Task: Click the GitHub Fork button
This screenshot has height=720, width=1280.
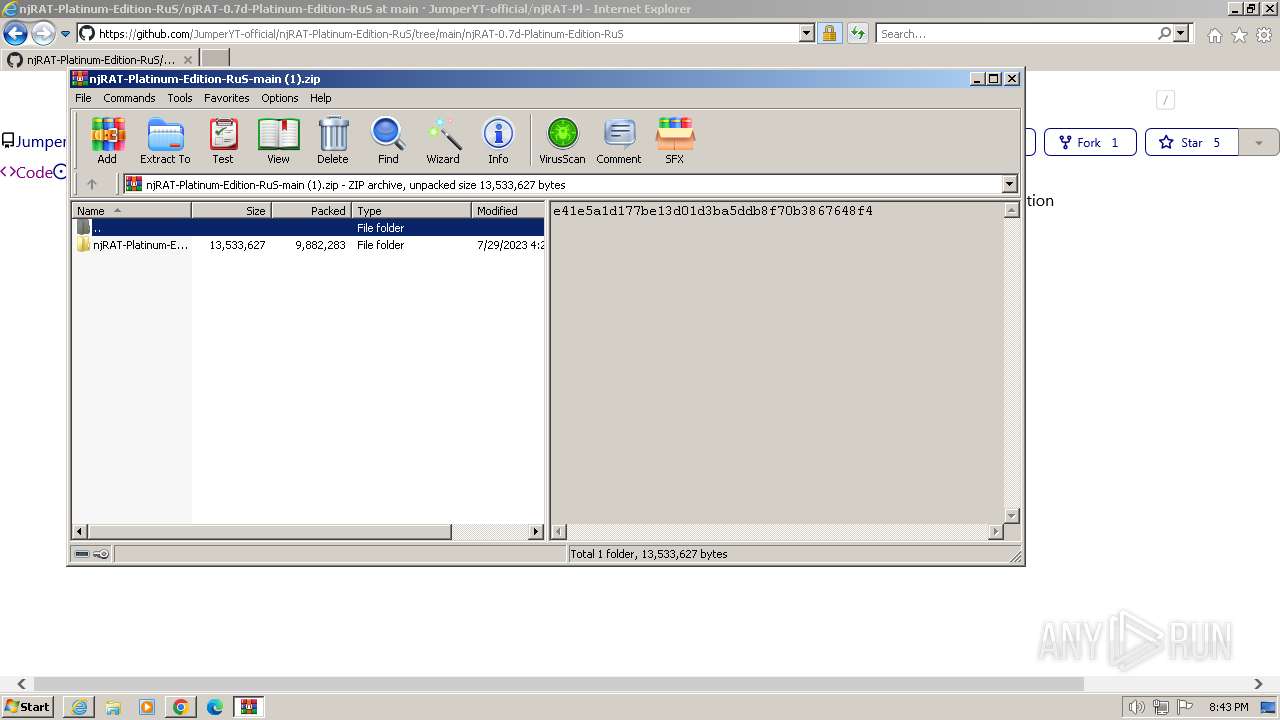Action: click(x=1090, y=142)
